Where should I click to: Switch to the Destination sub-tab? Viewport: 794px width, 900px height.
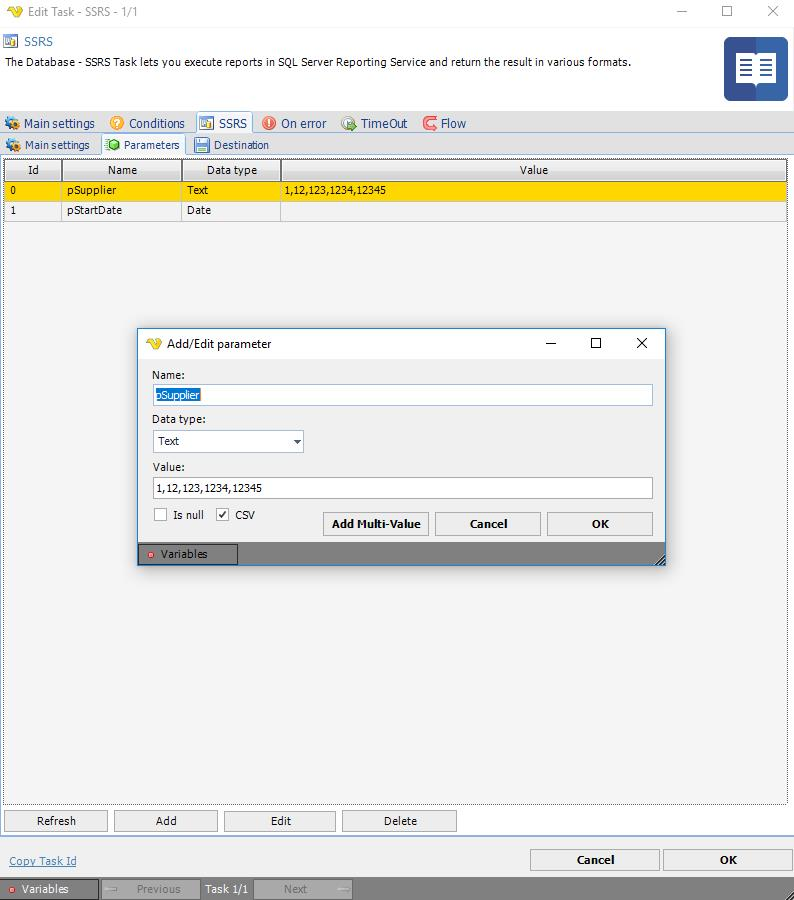coord(240,146)
